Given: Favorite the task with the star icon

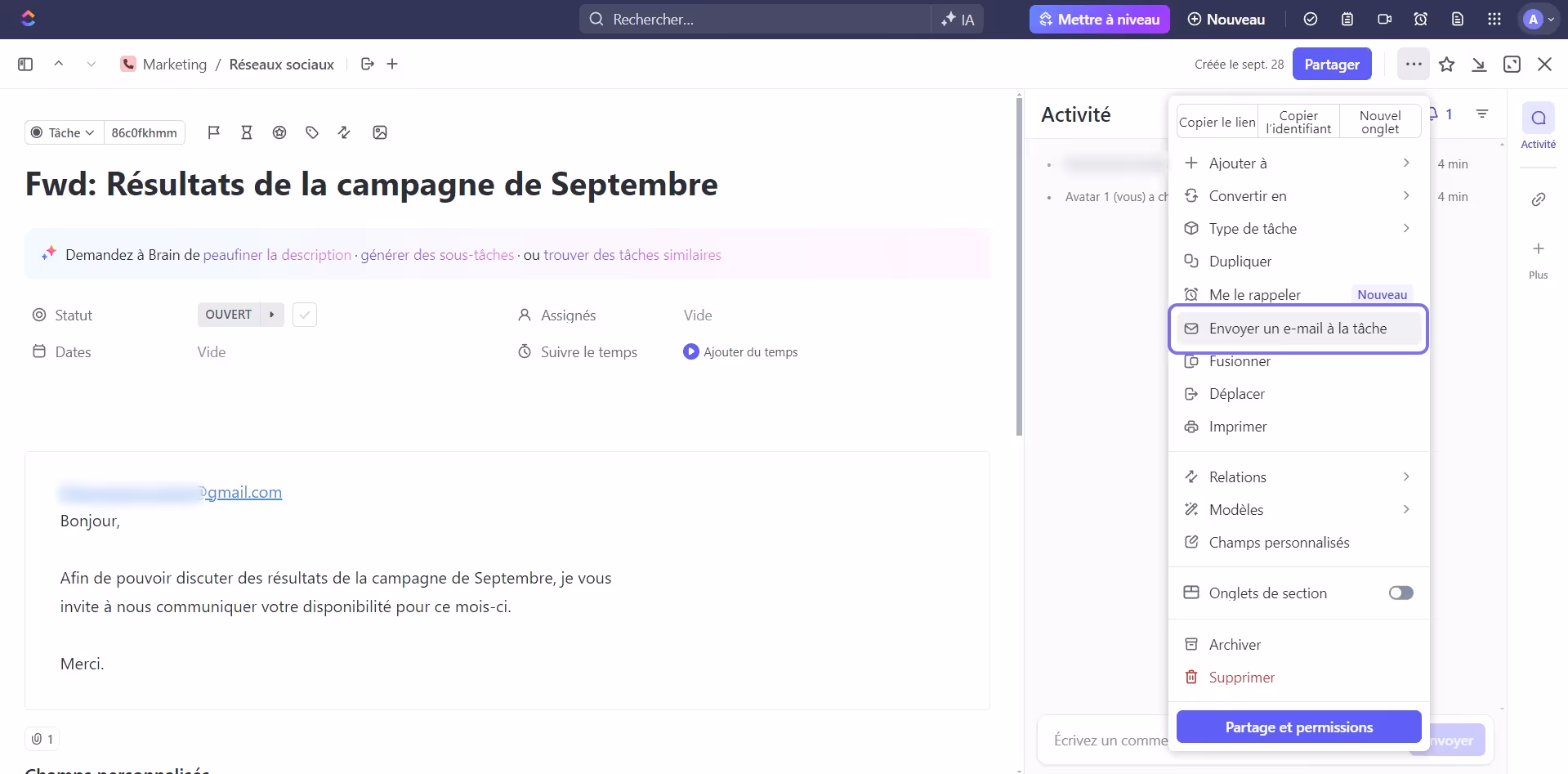Looking at the screenshot, I should click(1447, 64).
